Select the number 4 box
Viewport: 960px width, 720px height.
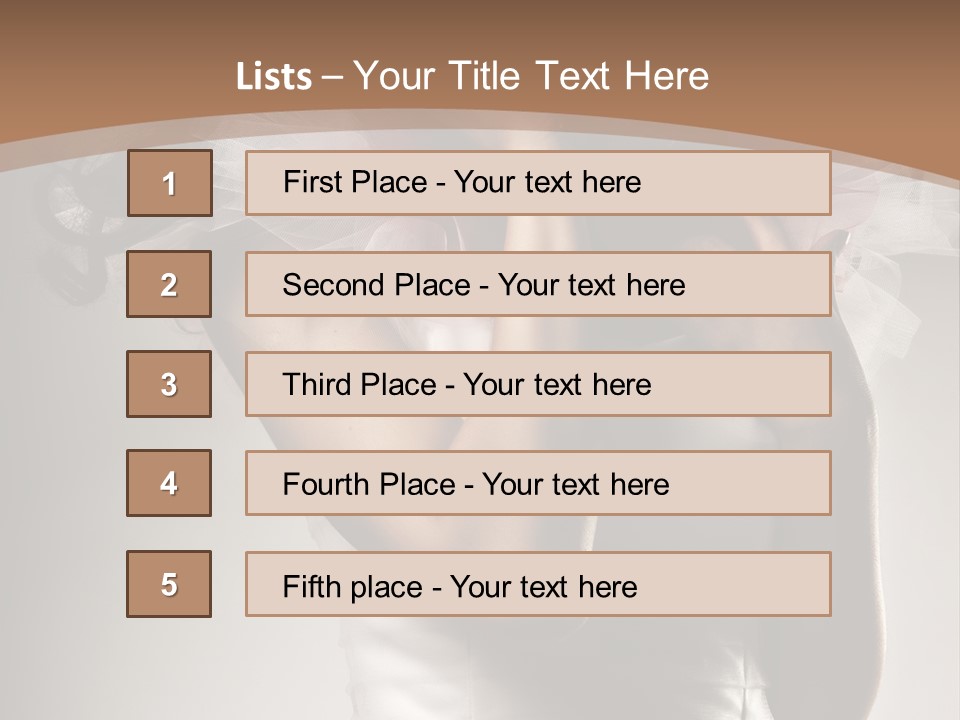click(169, 483)
